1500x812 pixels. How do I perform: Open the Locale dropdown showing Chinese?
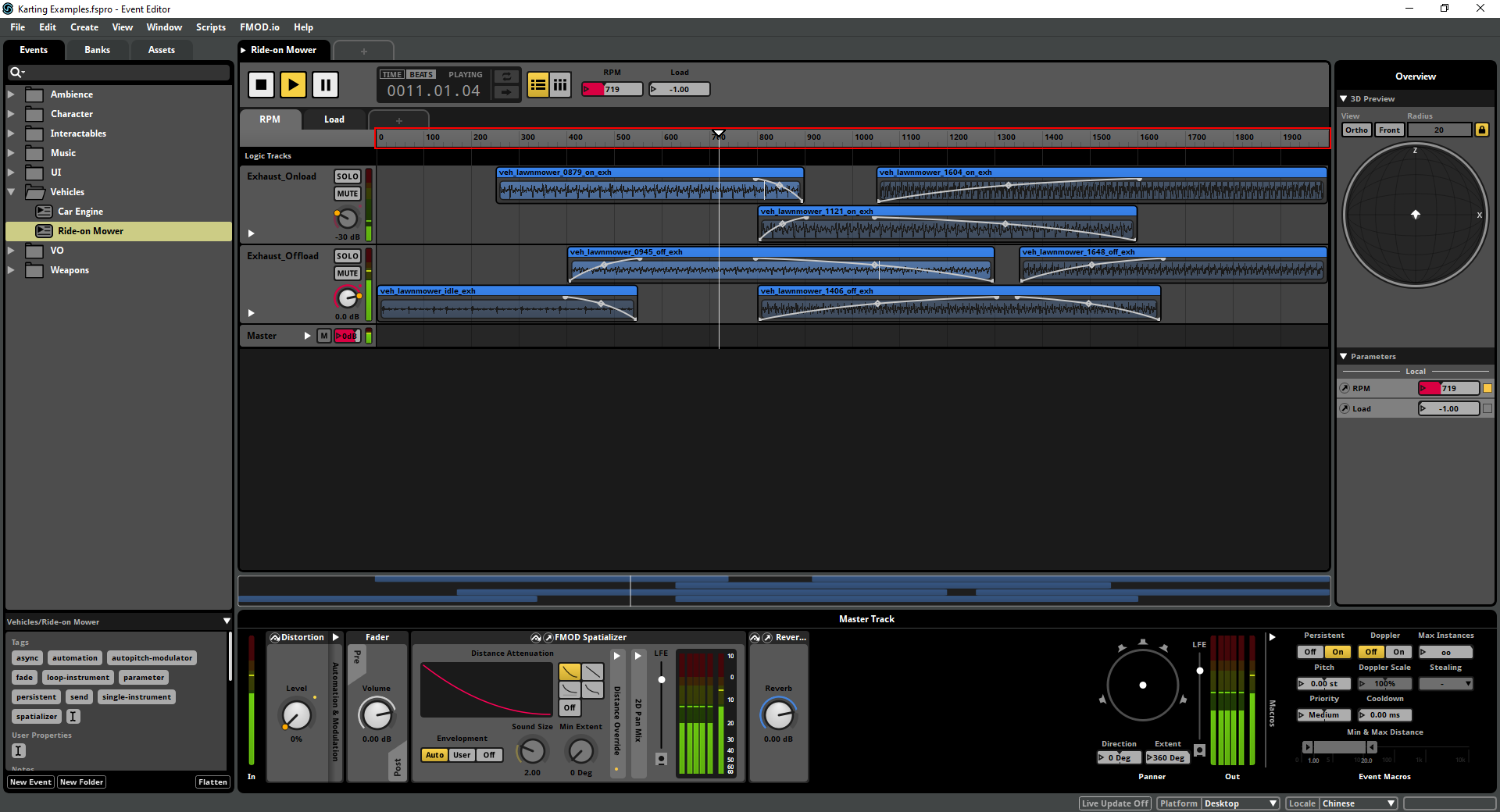click(x=1357, y=803)
